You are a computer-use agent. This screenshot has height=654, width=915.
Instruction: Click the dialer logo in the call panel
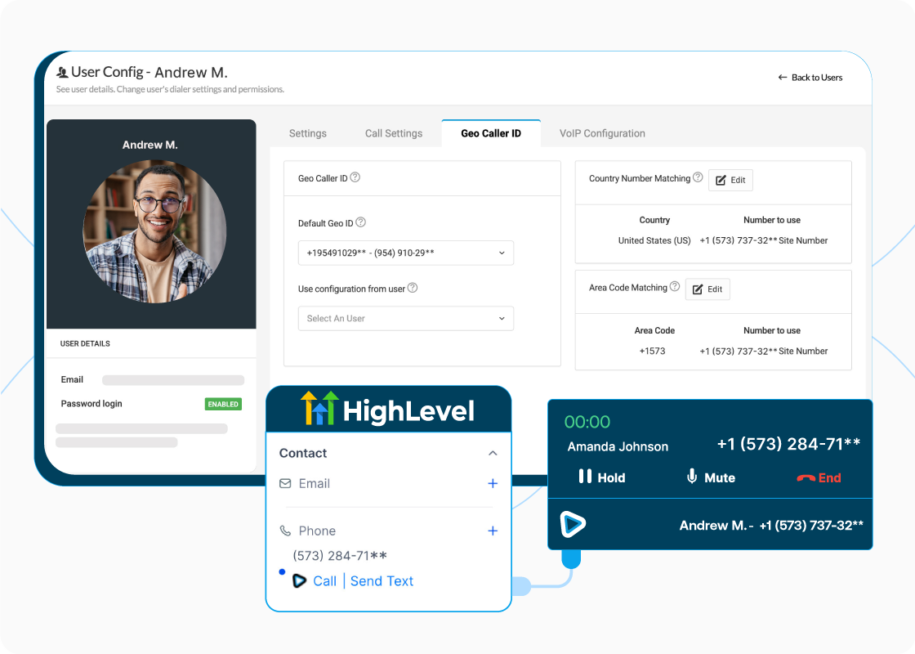click(572, 524)
